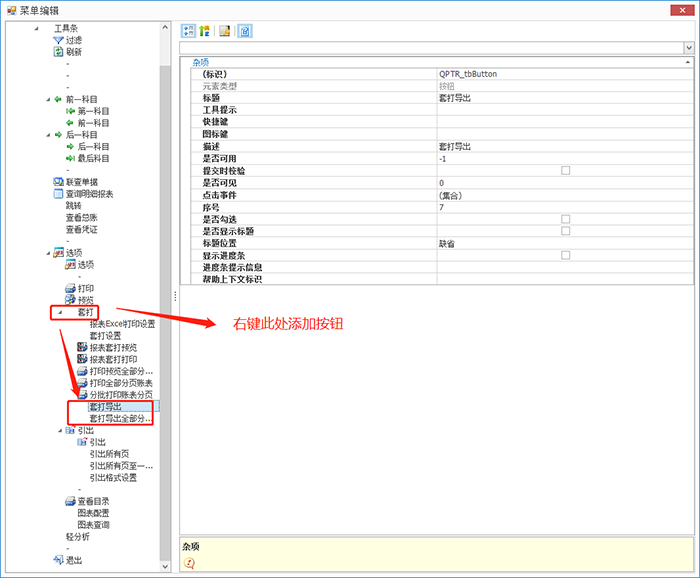Collapse the 引出 tree node
The image size is (700, 578).
60,430
